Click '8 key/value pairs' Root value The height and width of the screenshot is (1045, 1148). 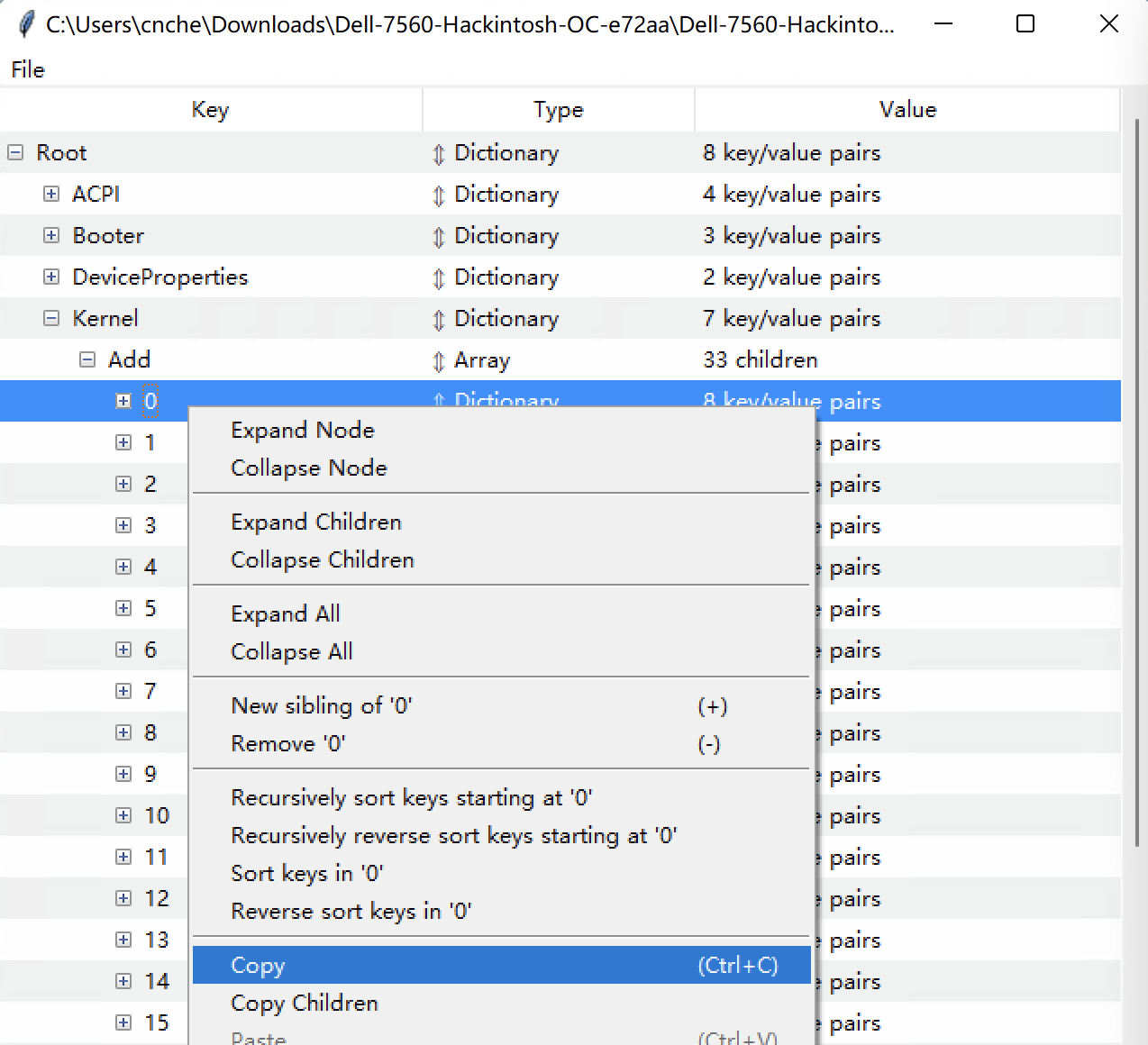coord(792,152)
